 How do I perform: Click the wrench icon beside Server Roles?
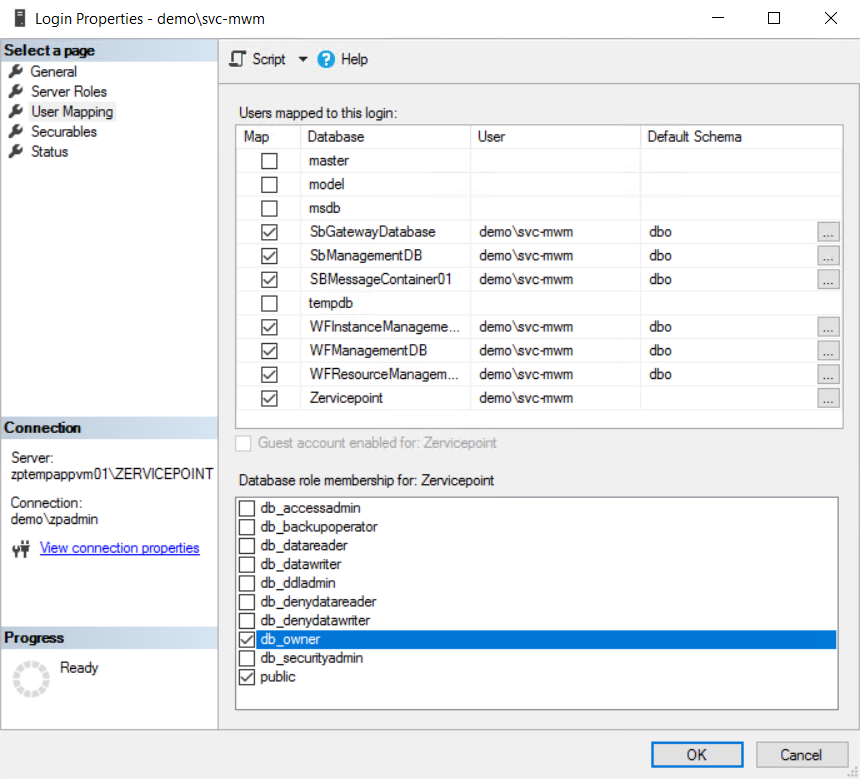tap(15, 92)
